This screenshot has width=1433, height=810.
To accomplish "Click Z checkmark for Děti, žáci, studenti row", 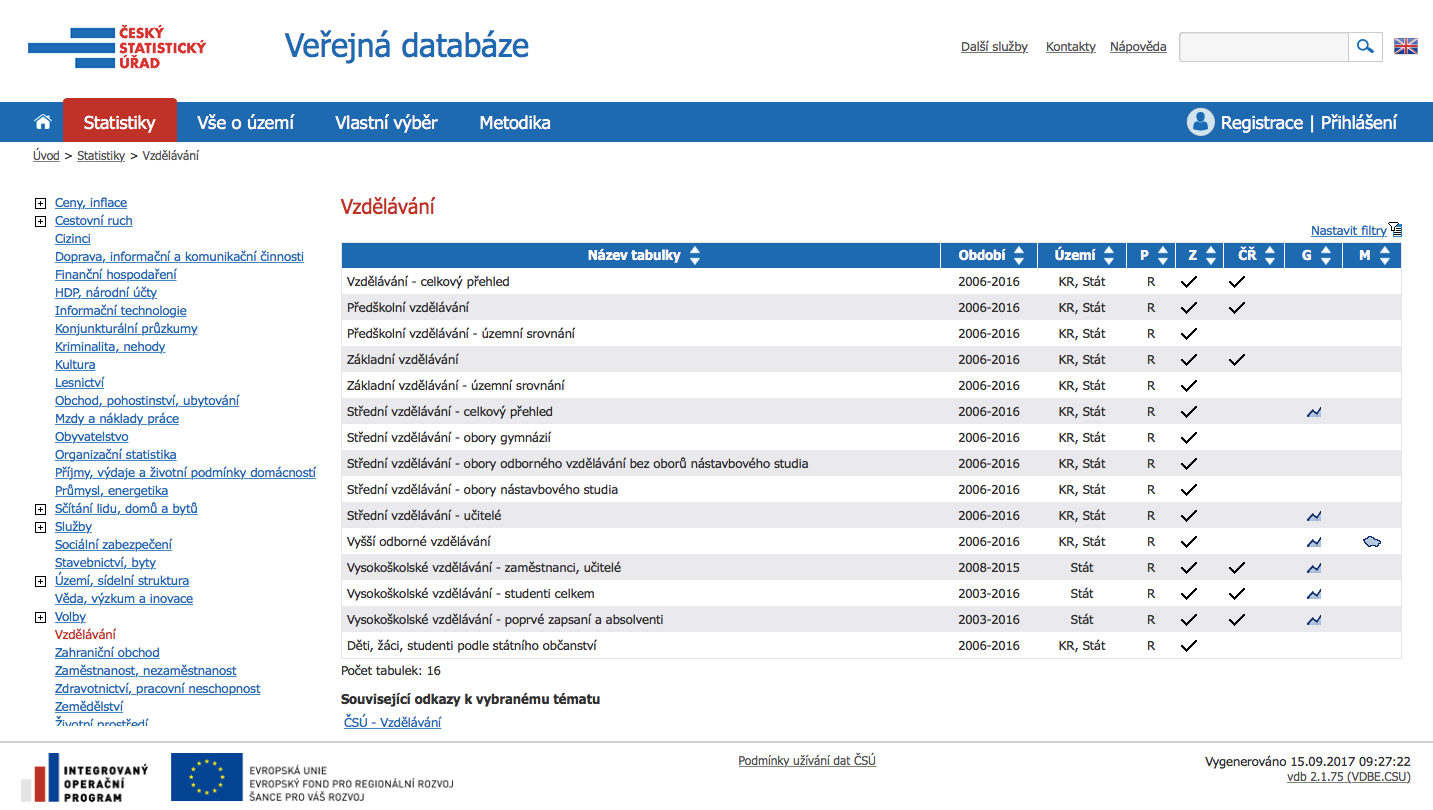I will [1188, 646].
